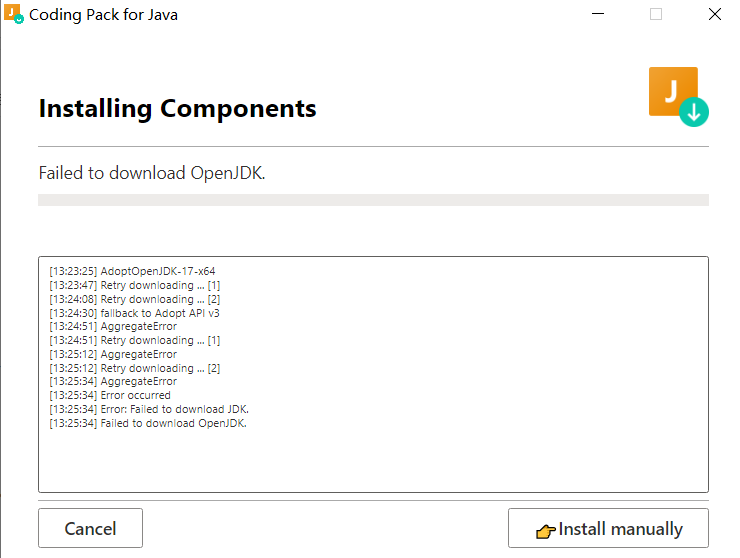This screenshot has width=740, height=558.
Task: Close the Coding Pack for Java window
Action: click(x=715, y=14)
